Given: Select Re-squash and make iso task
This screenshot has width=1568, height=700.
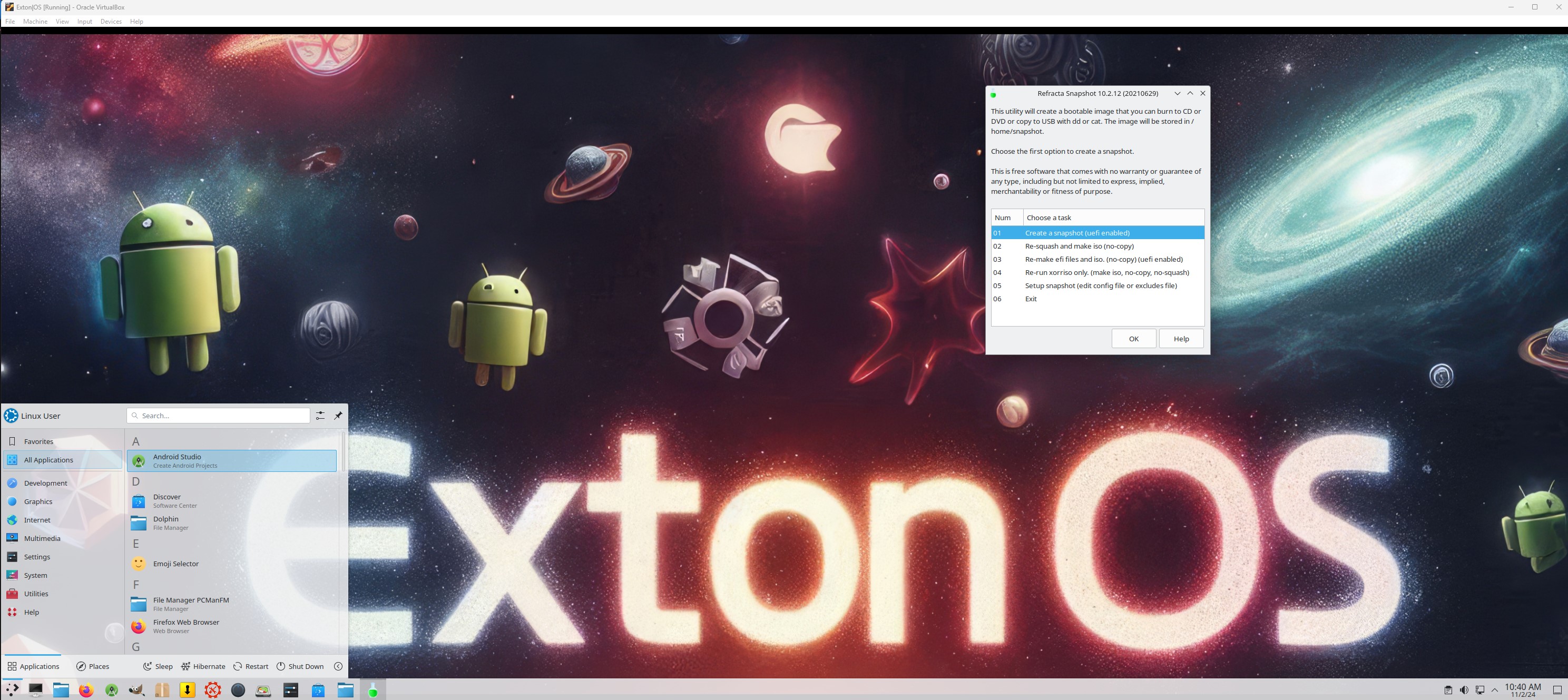Looking at the screenshot, I should [1097, 246].
